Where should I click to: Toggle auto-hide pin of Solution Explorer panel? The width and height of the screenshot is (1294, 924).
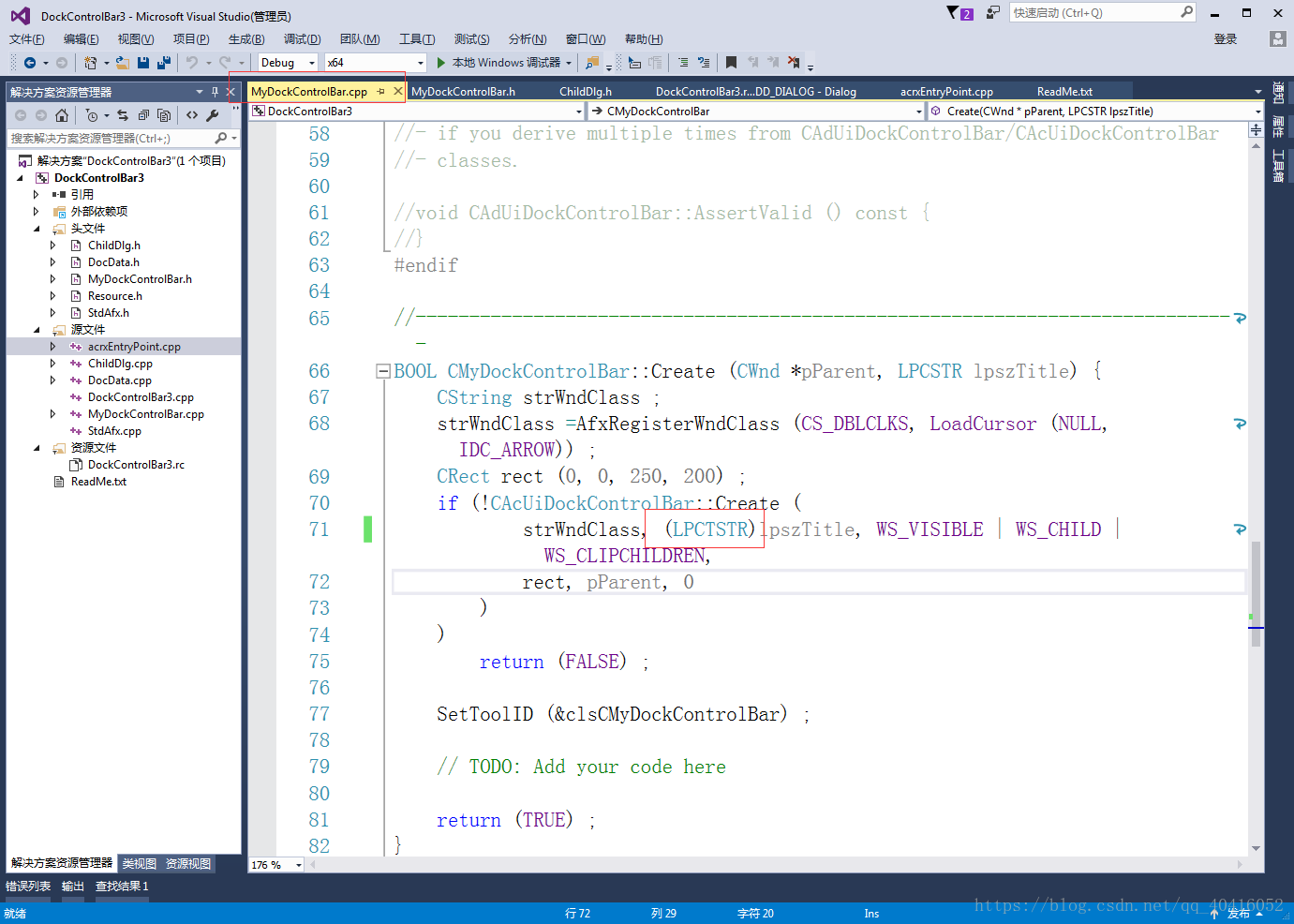click(215, 92)
